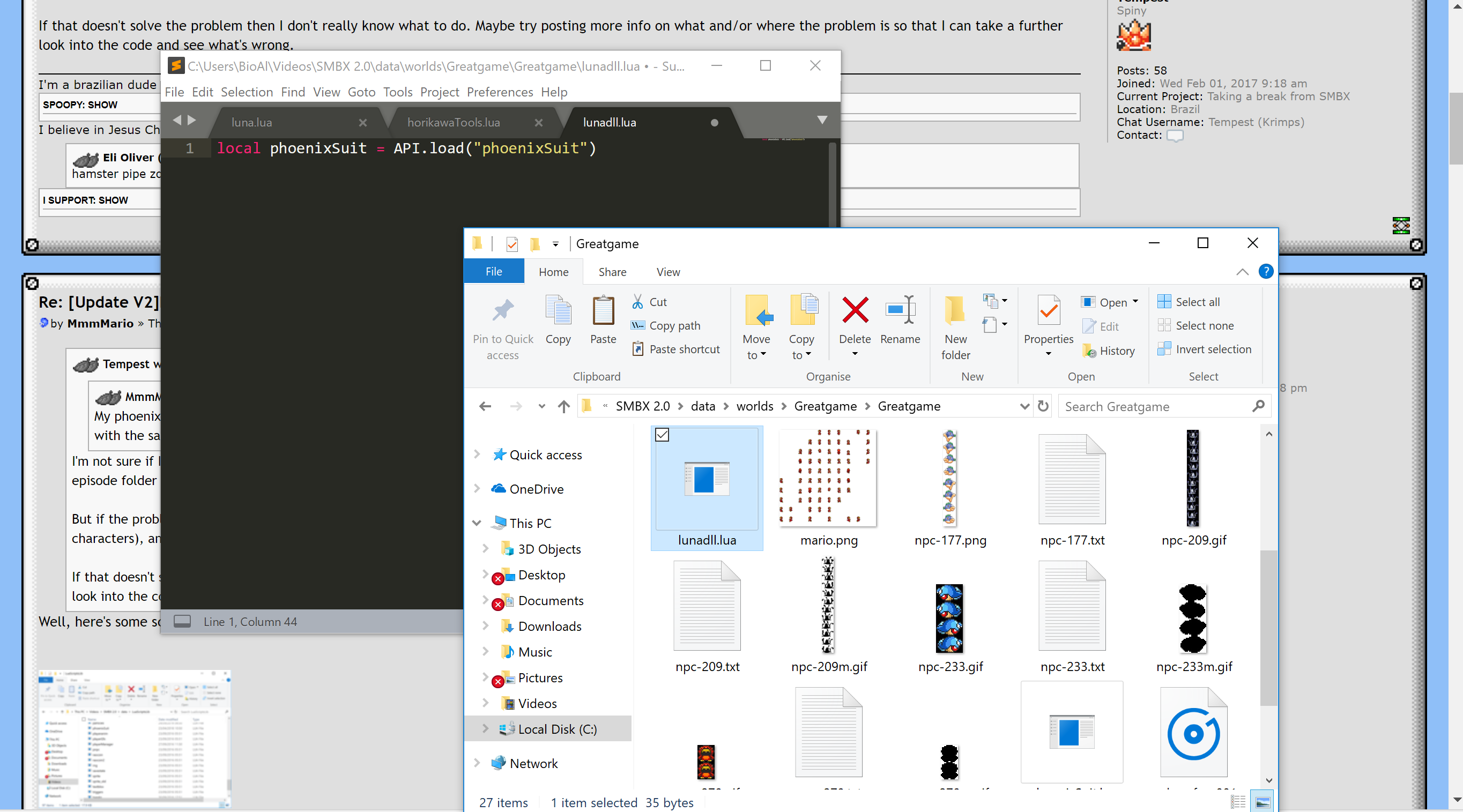Click Copy path in ribbon
The height and width of the screenshot is (812, 1463).
click(666, 325)
